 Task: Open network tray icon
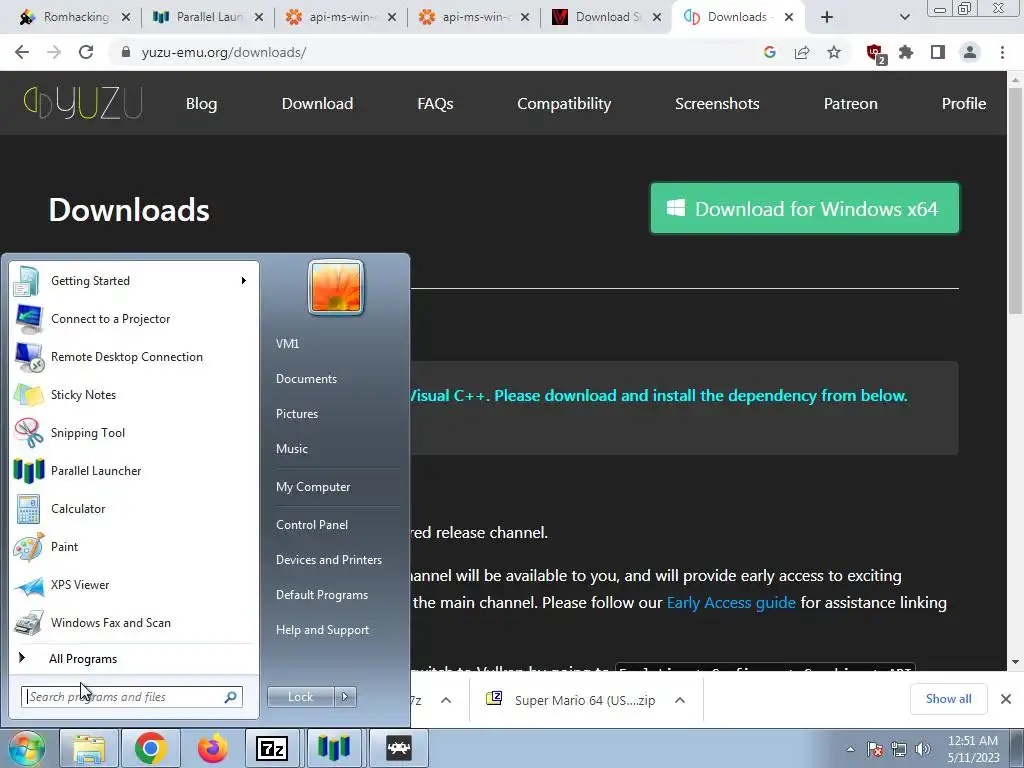pyautogui.click(x=899, y=749)
